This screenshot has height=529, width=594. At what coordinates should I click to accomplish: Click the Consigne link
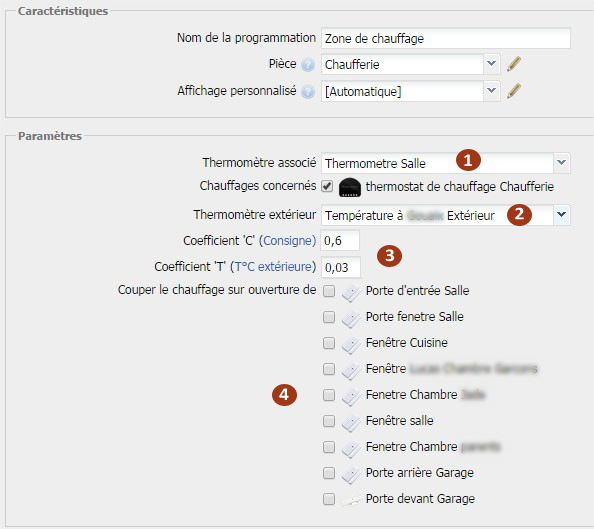pos(288,241)
